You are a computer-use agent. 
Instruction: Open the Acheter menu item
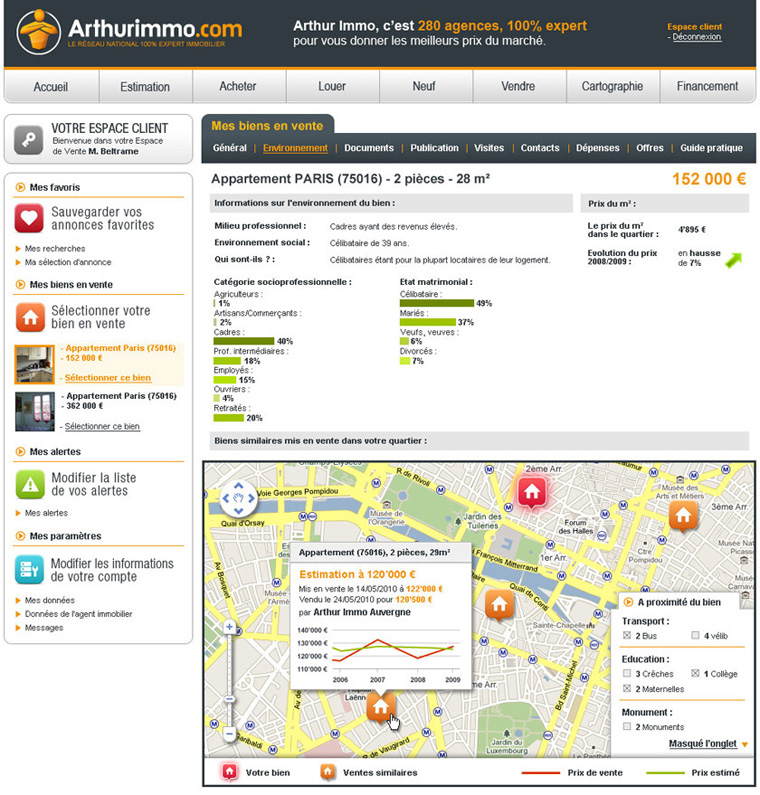coord(238,87)
